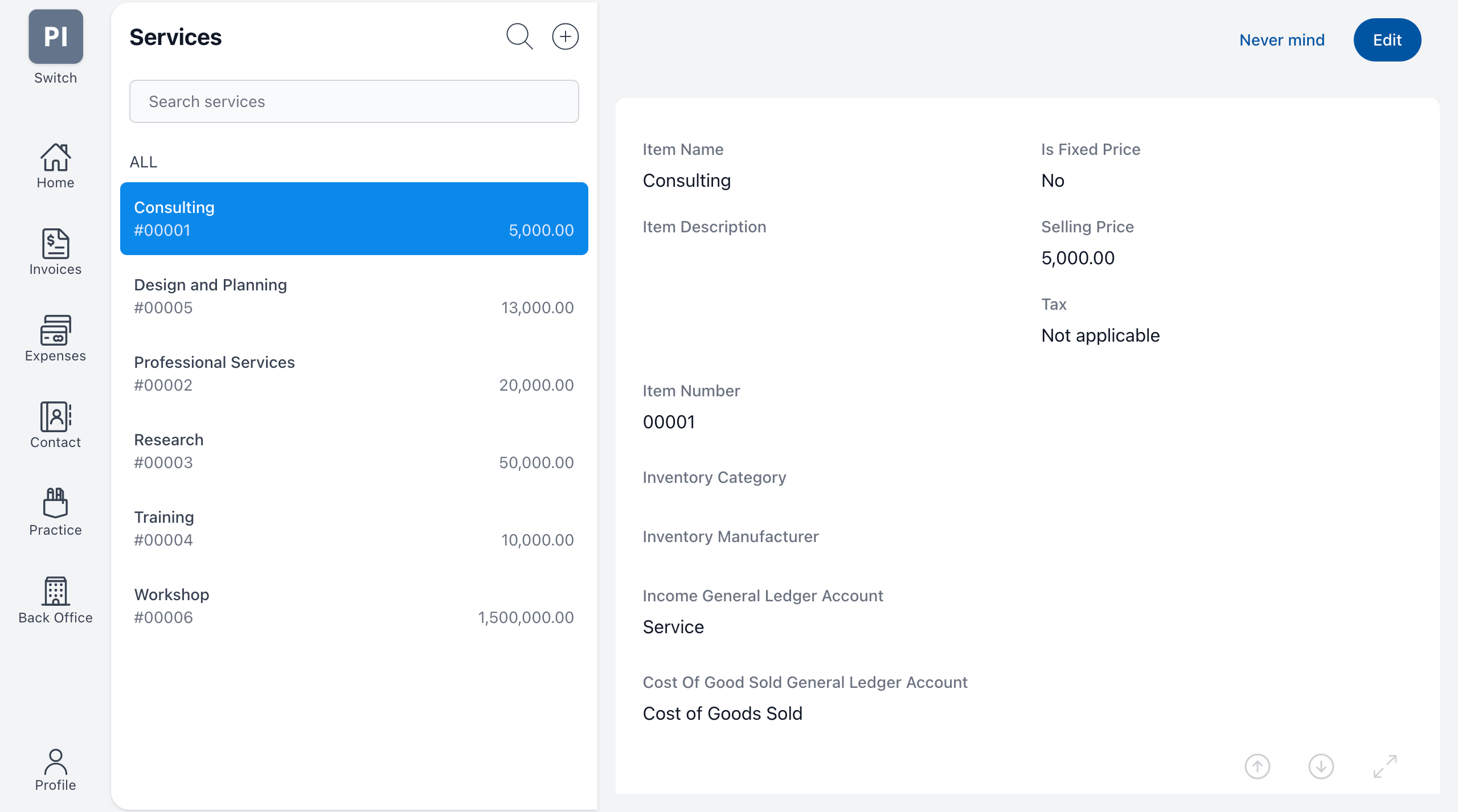Open the Expenses section
Viewport: 1458px width, 812px height.
click(x=55, y=339)
